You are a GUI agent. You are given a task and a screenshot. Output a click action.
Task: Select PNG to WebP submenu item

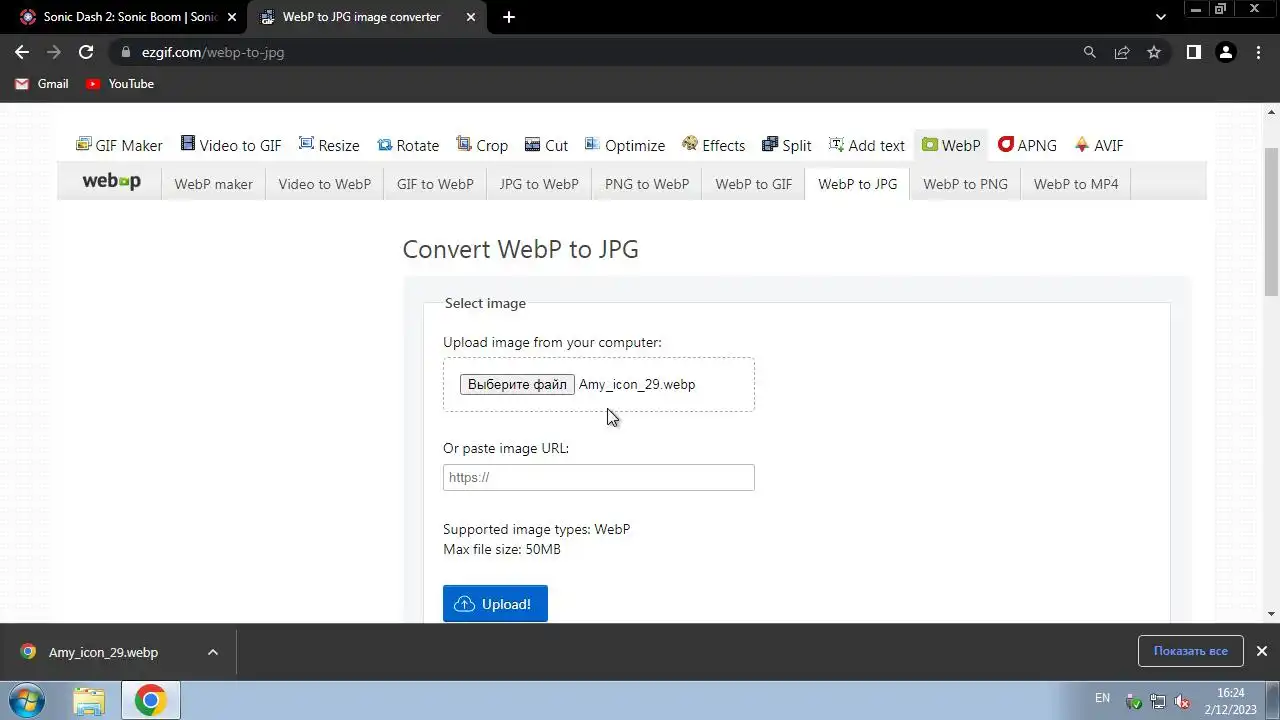647,184
